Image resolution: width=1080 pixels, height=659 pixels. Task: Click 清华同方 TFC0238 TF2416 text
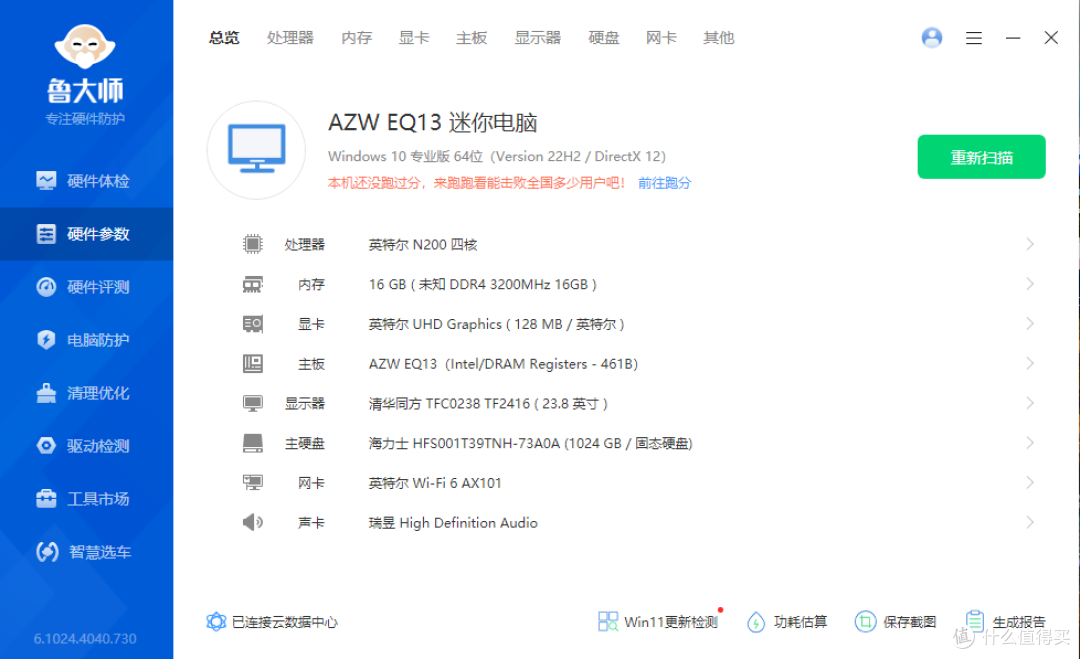pyautogui.click(x=488, y=404)
